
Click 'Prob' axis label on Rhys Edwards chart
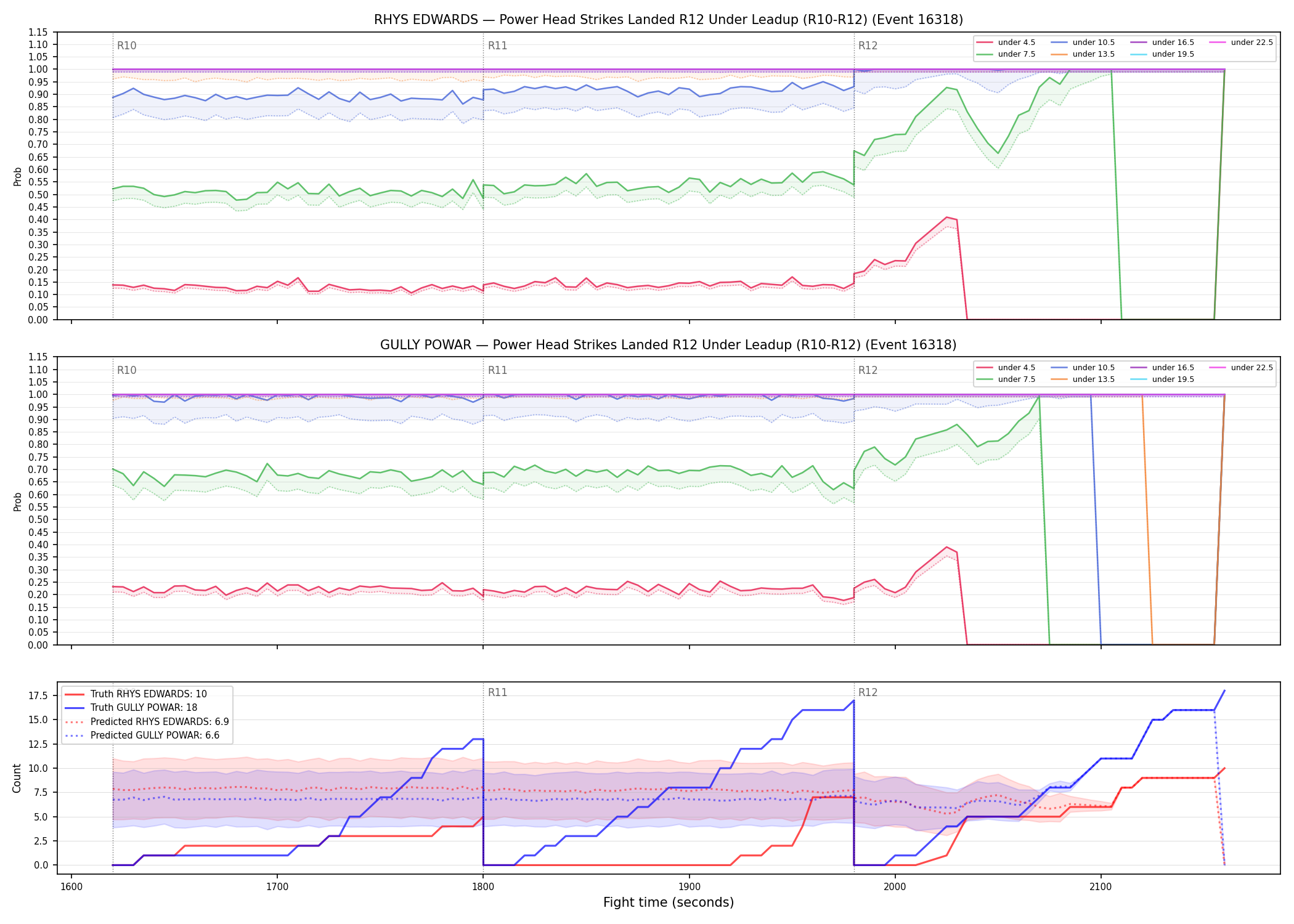(x=17, y=176)
